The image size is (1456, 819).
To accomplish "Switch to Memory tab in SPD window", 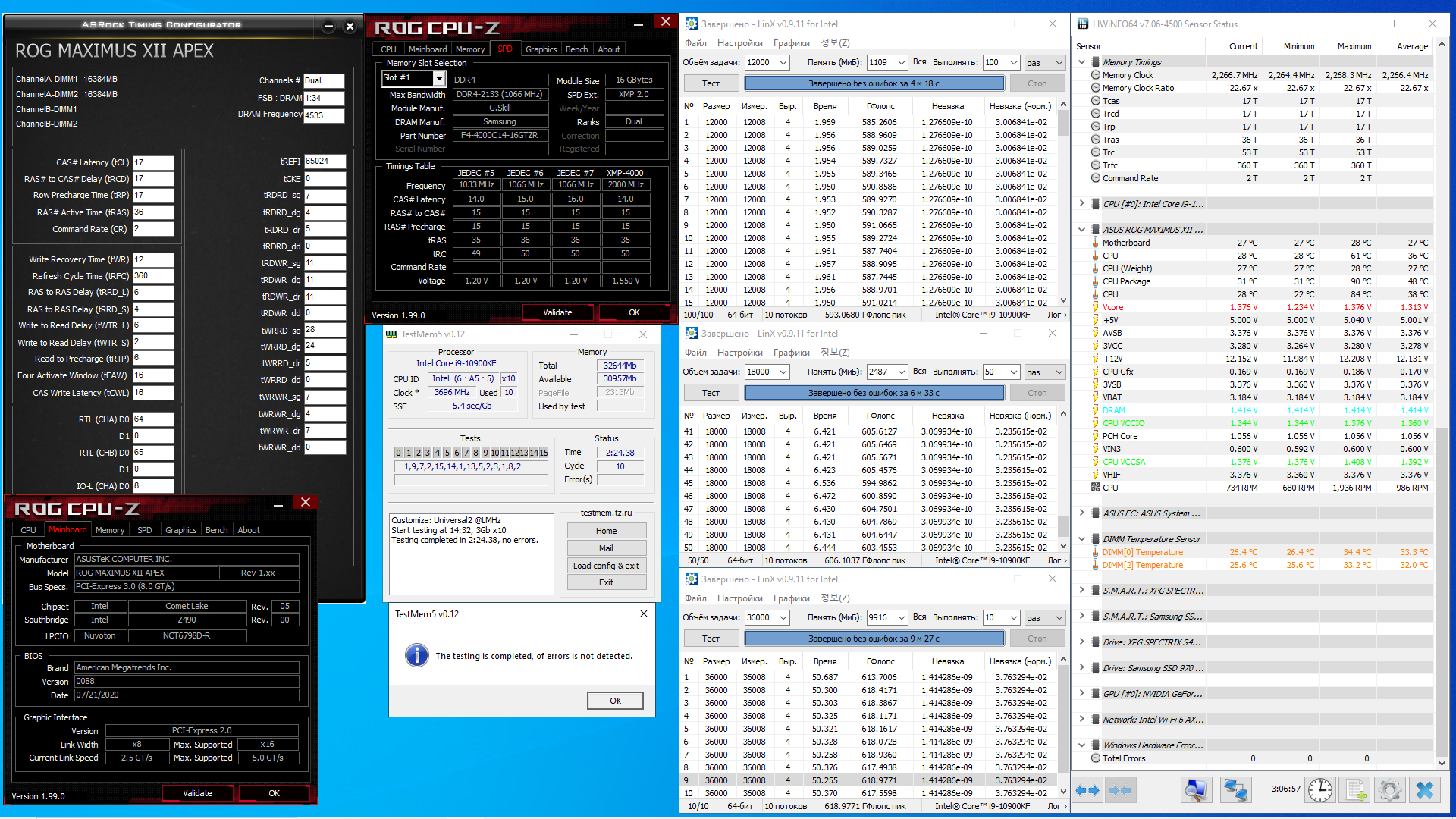I will click(469, 49).
